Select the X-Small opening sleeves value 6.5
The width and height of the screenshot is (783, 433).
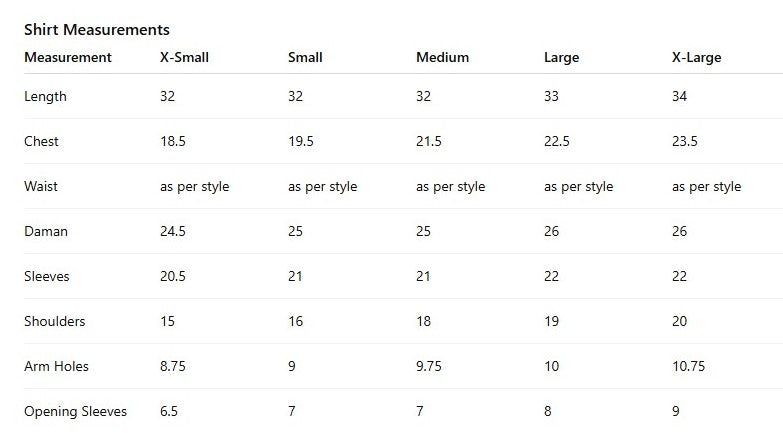tap(169, 411)
